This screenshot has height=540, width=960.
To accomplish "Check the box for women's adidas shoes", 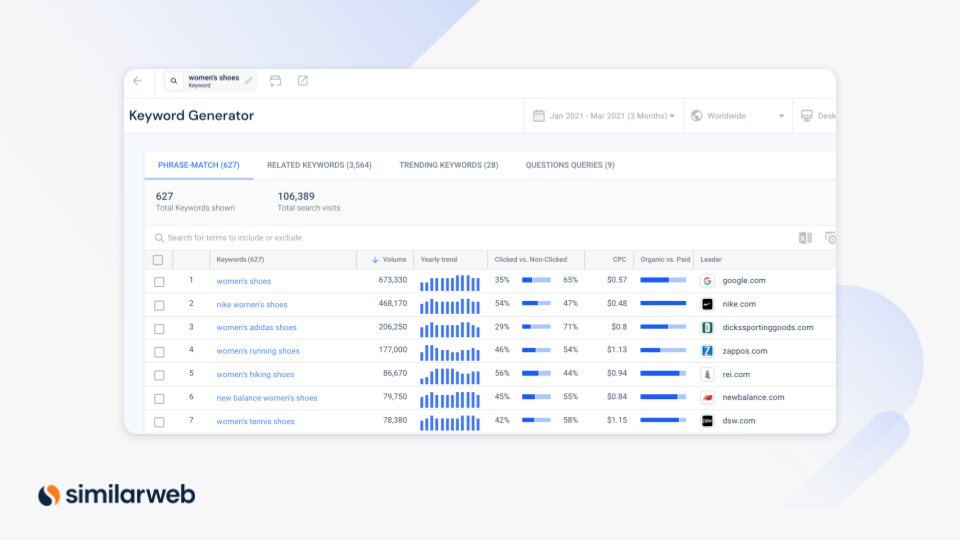I will pyautogui.click(x=159, y=329).
